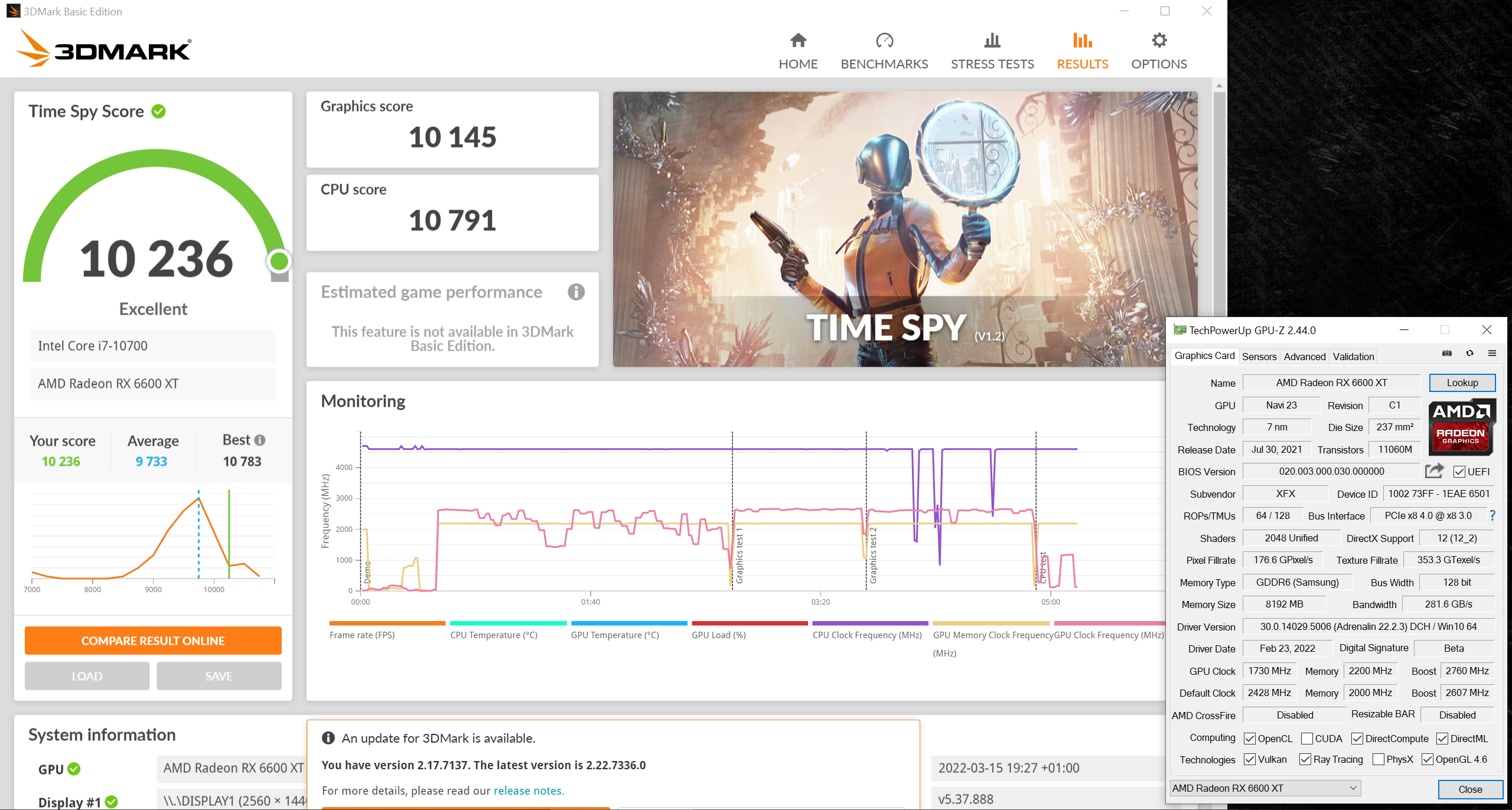Toggle the Ray Tracing checkbox
This screenshot has height=810, width=1512.
[1305, 760]
